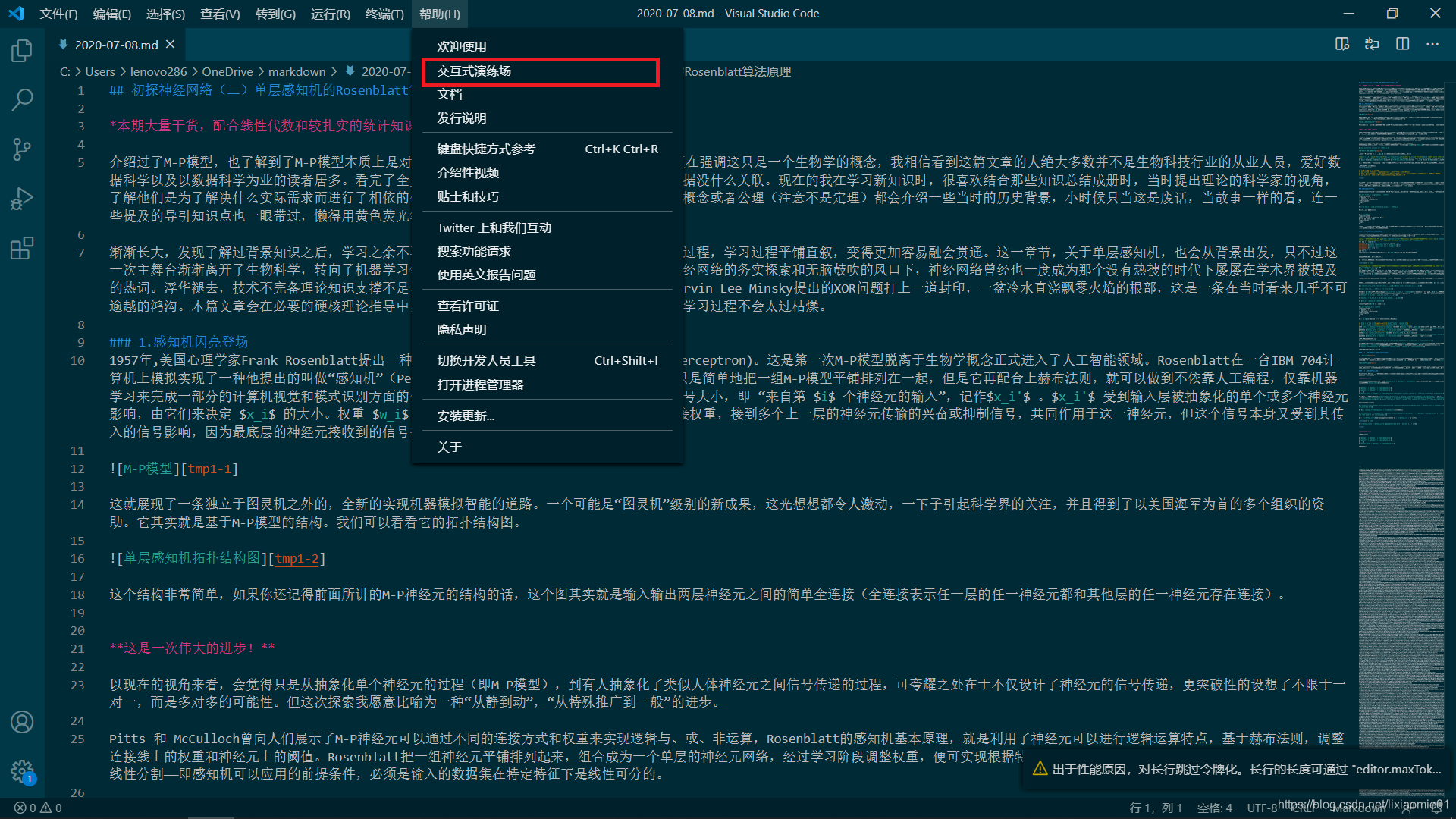Close the 2020-07-08.md tab

coord(171,45)
